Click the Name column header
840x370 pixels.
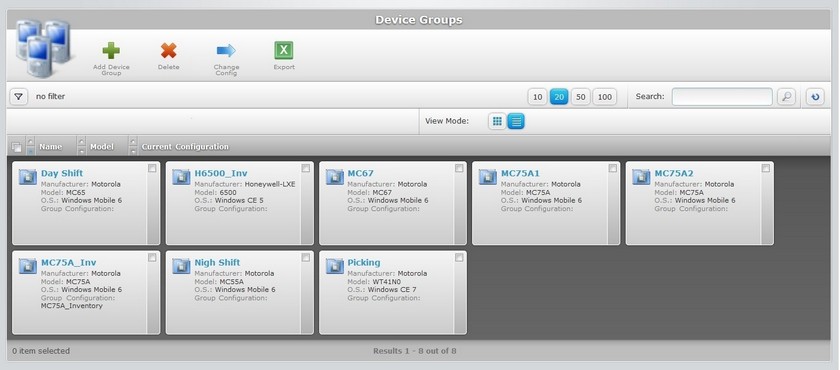[50, 147]
